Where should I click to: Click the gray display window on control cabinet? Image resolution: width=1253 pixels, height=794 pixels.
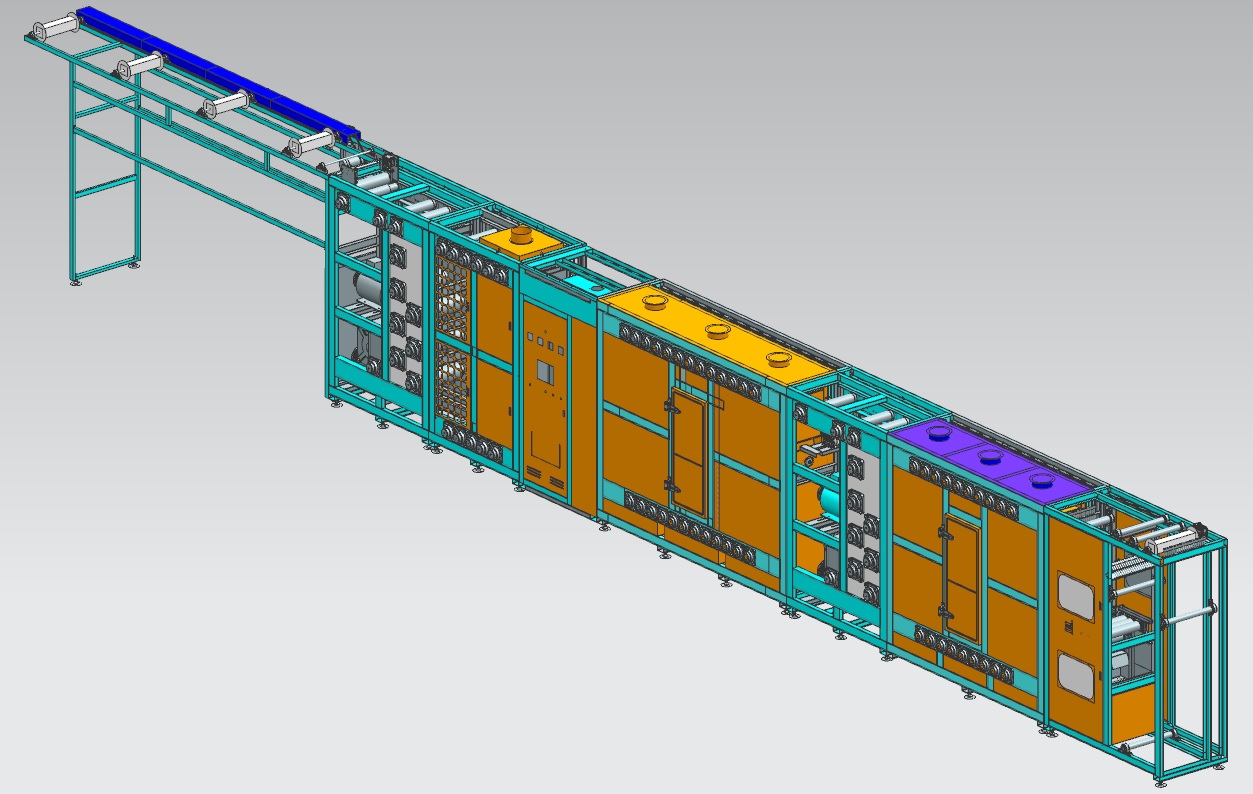546,373
